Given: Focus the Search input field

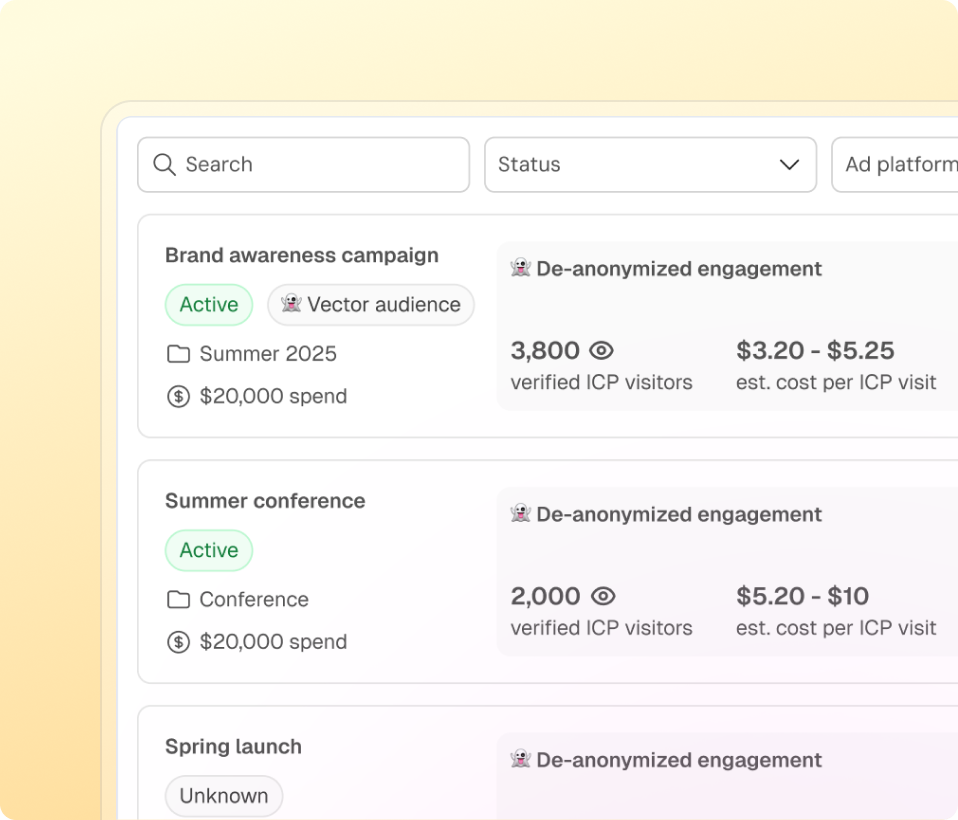Looking at the screenshot, I should [304, 164].
